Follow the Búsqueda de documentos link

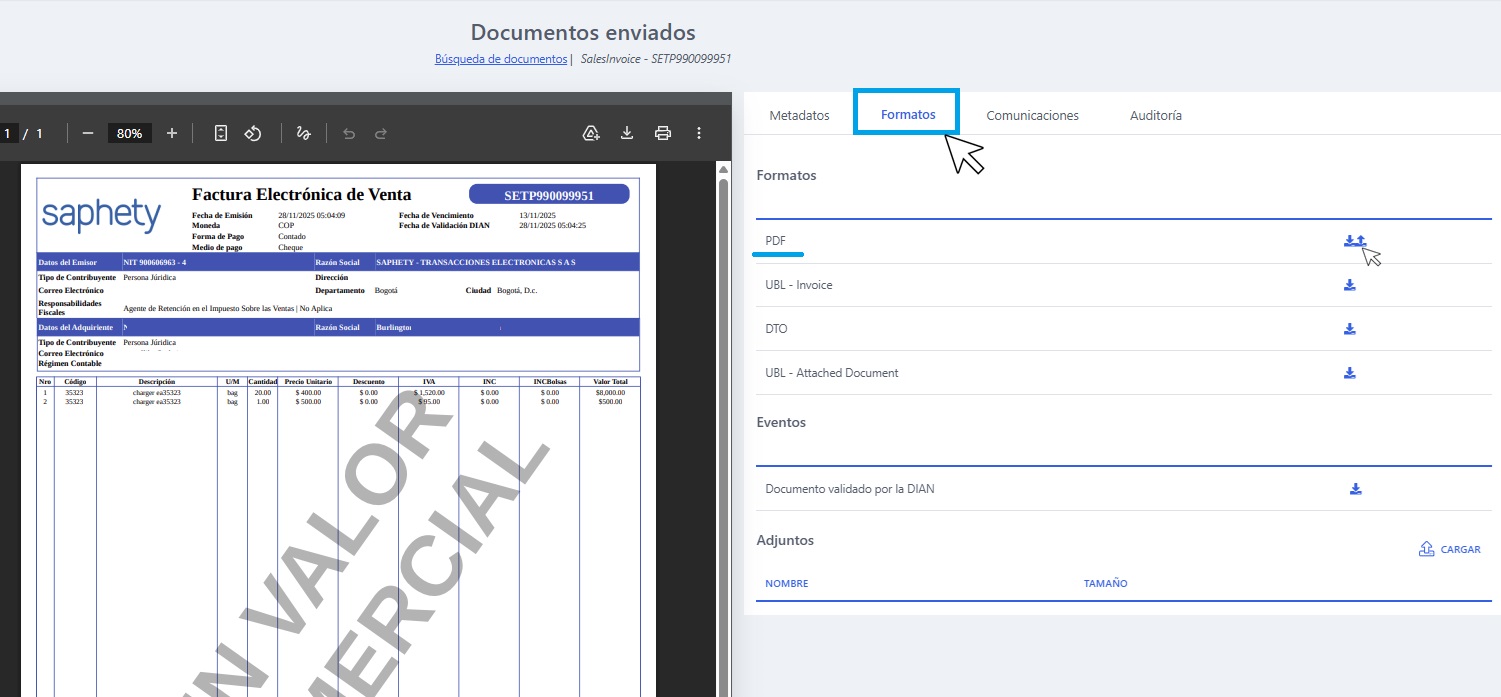[x=501, y=59]
